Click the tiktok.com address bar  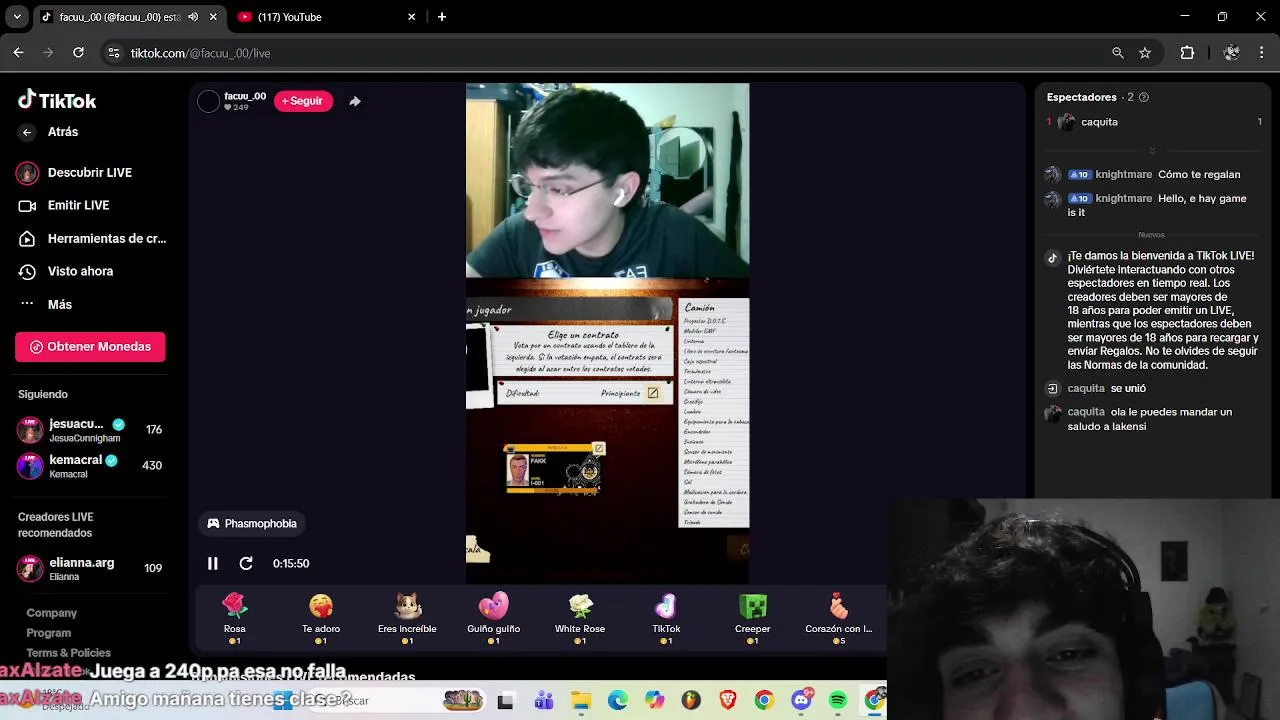[x=600, y=53]
